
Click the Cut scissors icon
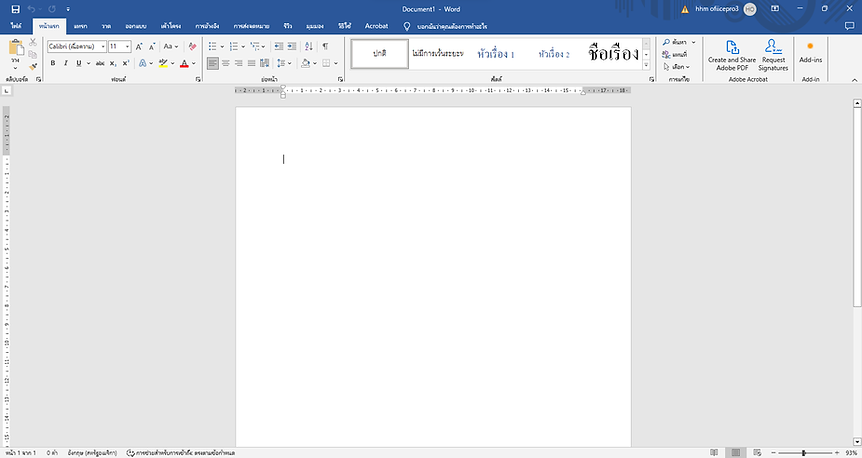[x=32, y=42]
